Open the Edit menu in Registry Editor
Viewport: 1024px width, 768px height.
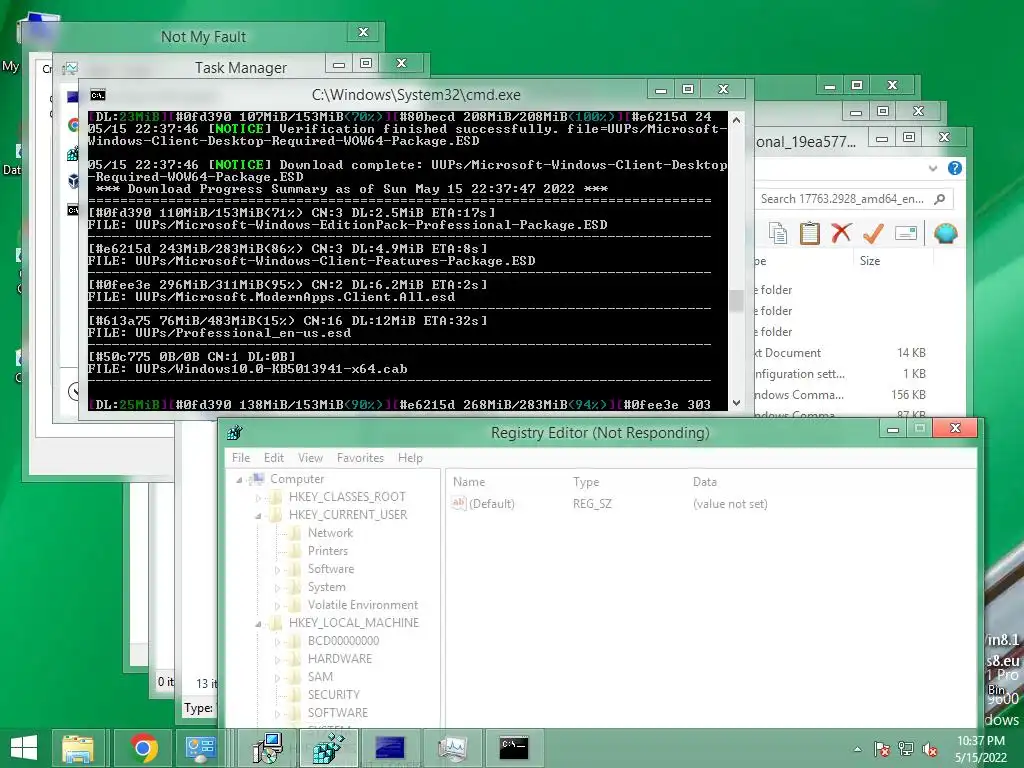pyautogui.click(x=274, y=458)
